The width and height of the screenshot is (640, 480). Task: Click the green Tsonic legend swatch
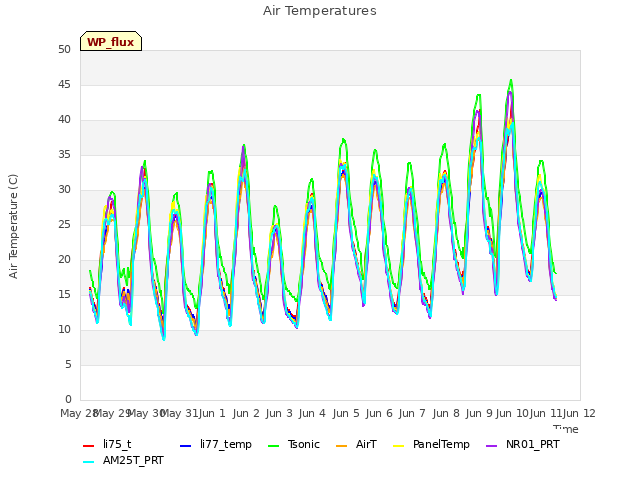273,445
